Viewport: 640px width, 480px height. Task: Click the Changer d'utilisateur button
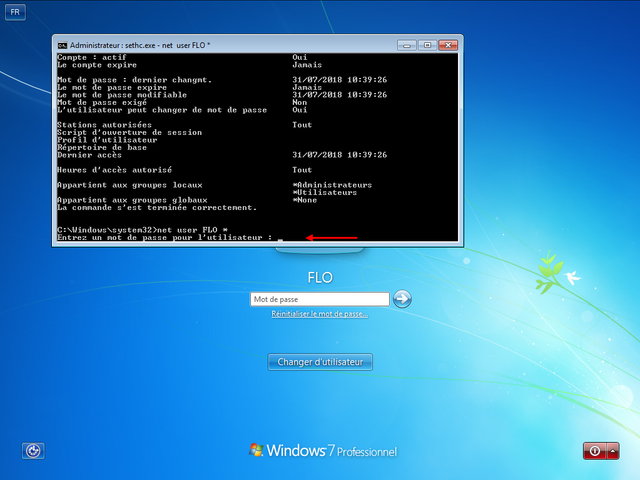[x=320, y=362]
